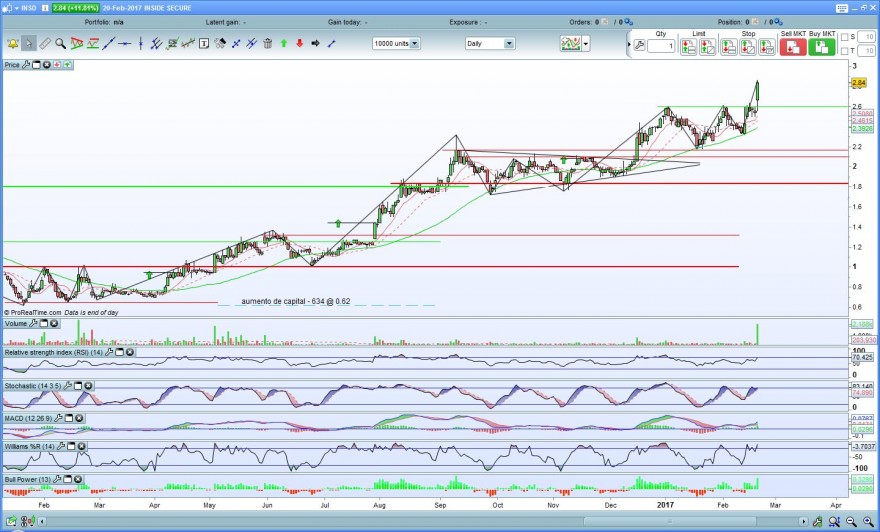Click scroll-right arrow on bottom time scrollbar
This screenshot has height=532, width=880.
804,522
